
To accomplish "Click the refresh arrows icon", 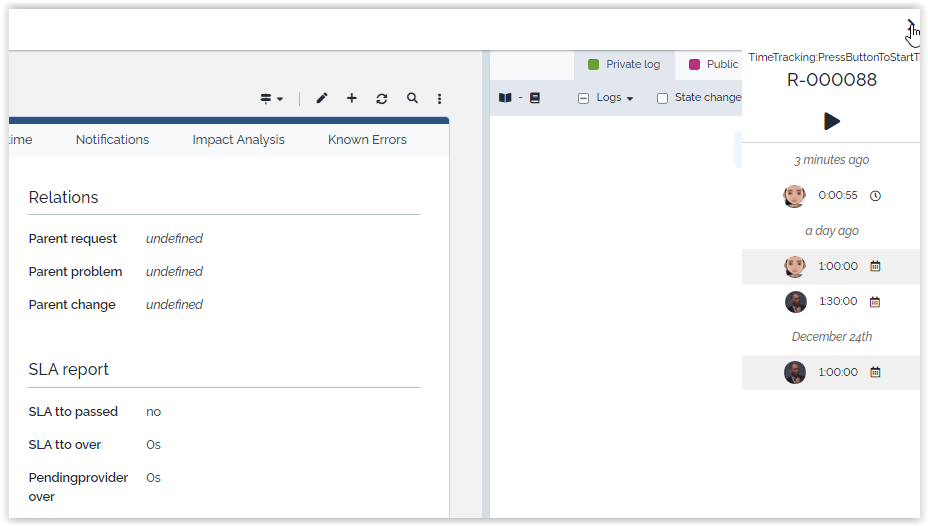I will point(382,98).
